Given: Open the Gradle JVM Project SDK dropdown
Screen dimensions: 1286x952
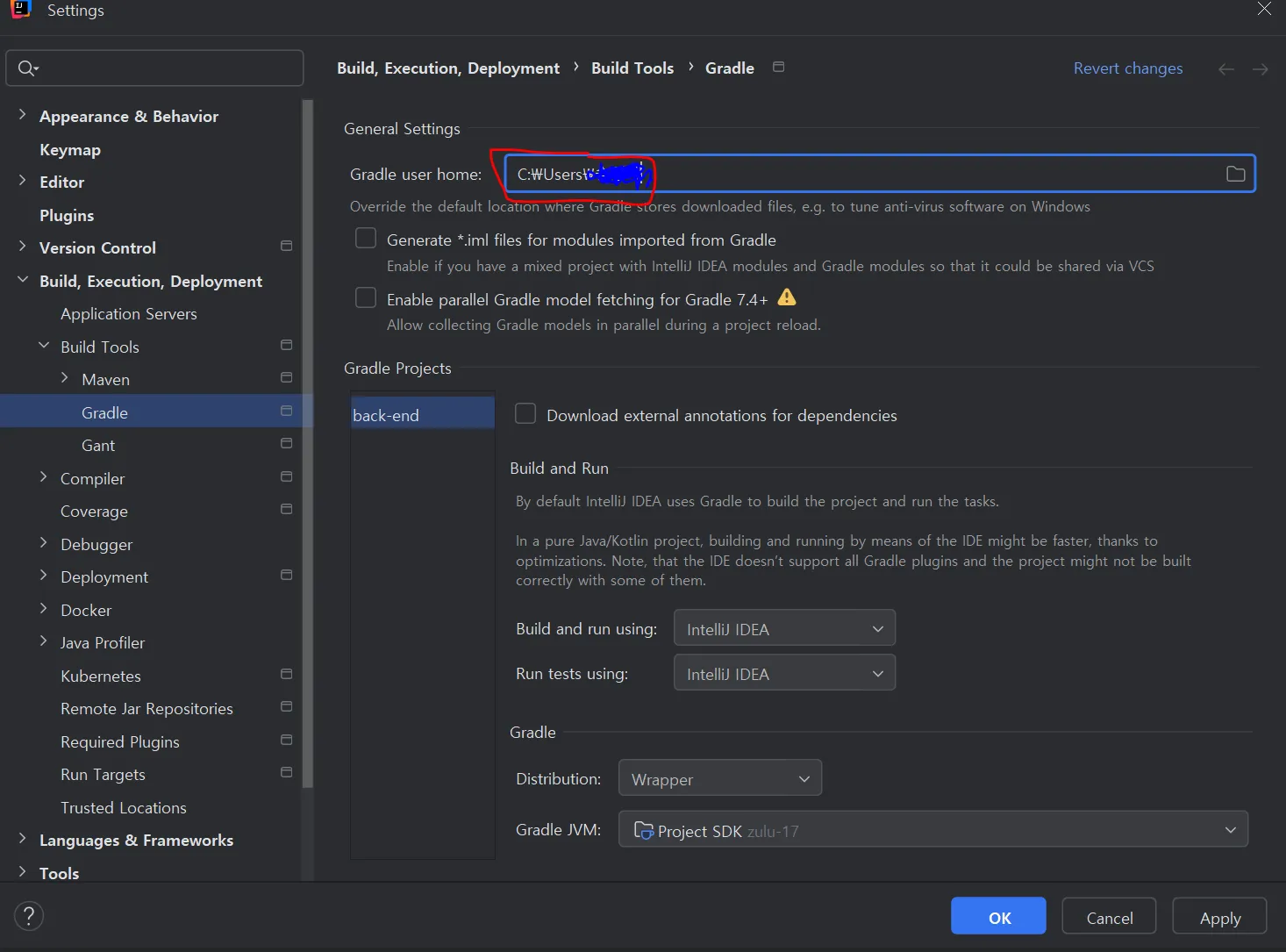Looking at the screenshot, I should tap(933, 830).
